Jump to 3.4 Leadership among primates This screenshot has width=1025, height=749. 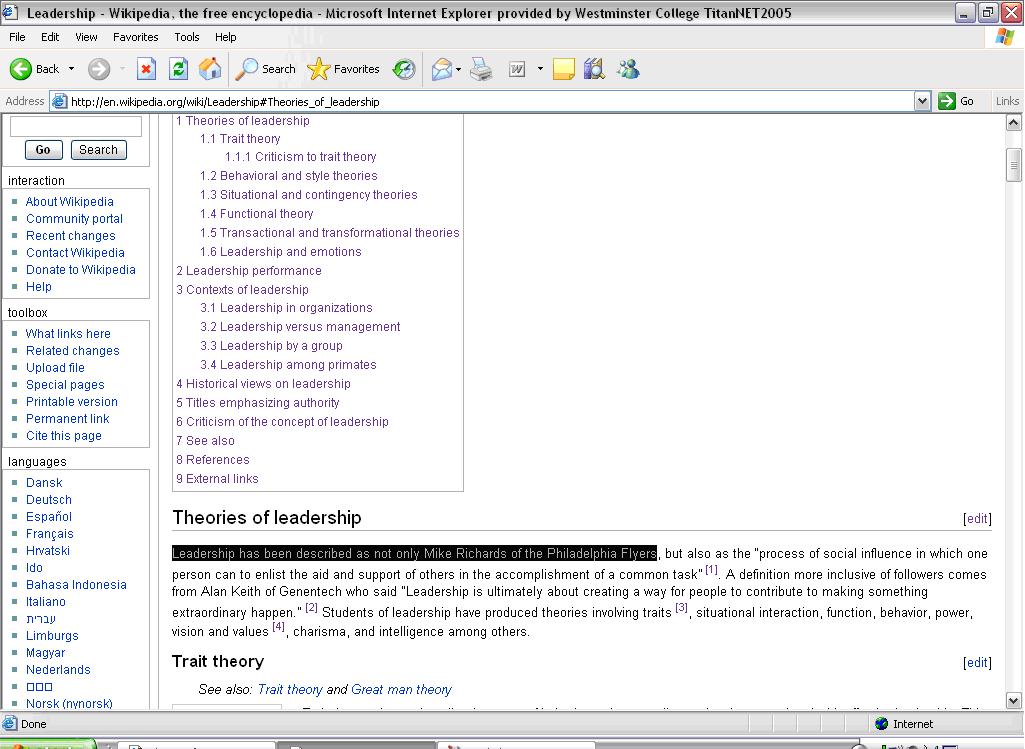click(x=288, y=365)
